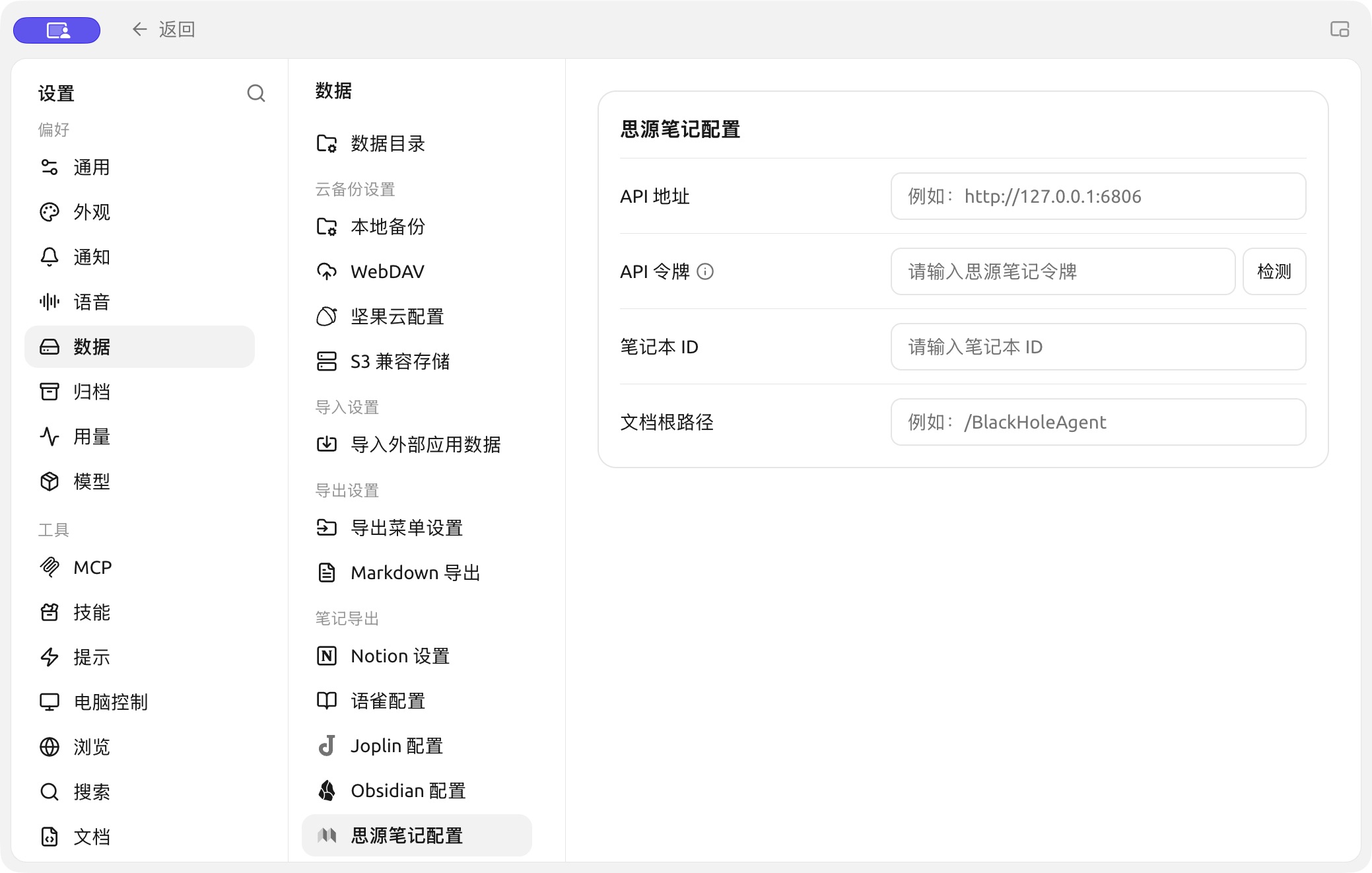
Task: Open 搜索 search settings
Action: tap(139, 792)
